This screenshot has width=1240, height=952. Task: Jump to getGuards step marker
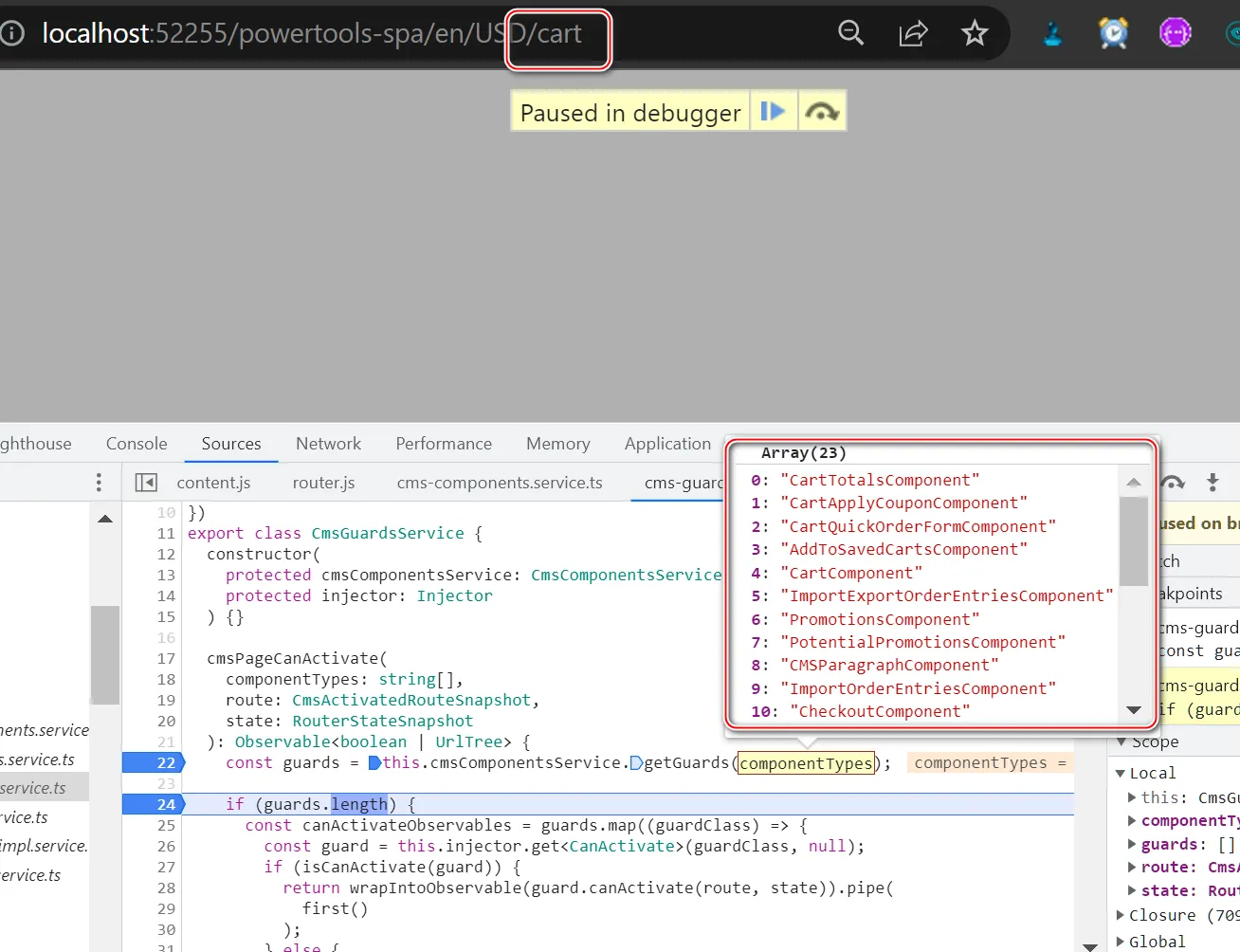coord(636,762)
